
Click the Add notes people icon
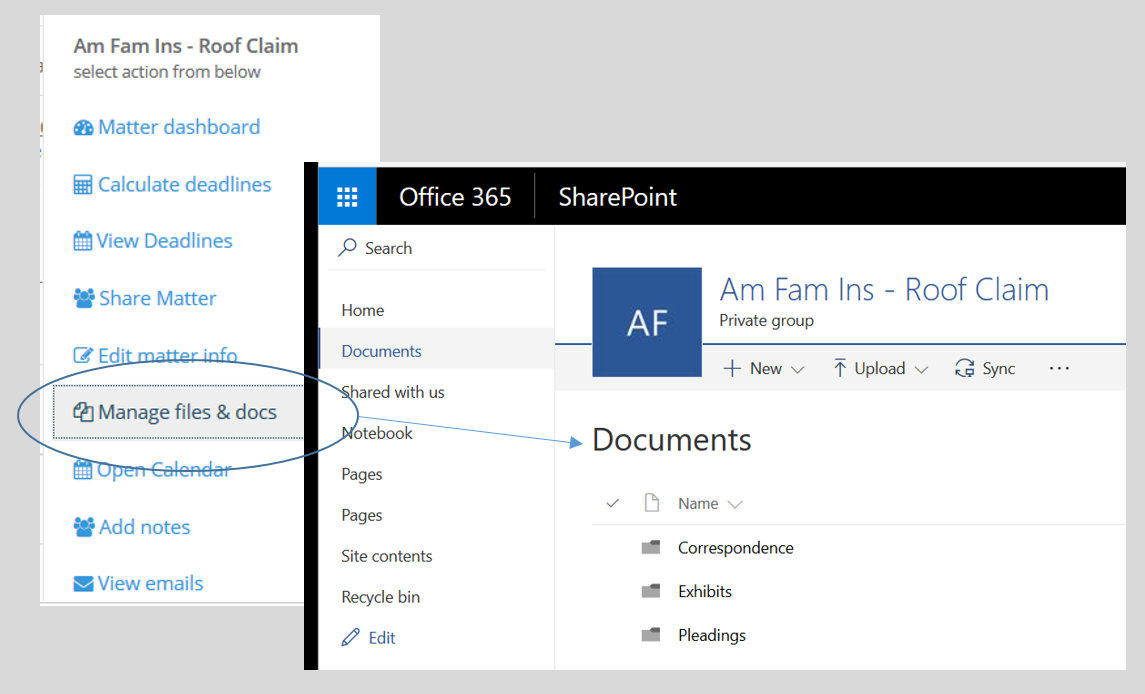click(x=84, y=527)
